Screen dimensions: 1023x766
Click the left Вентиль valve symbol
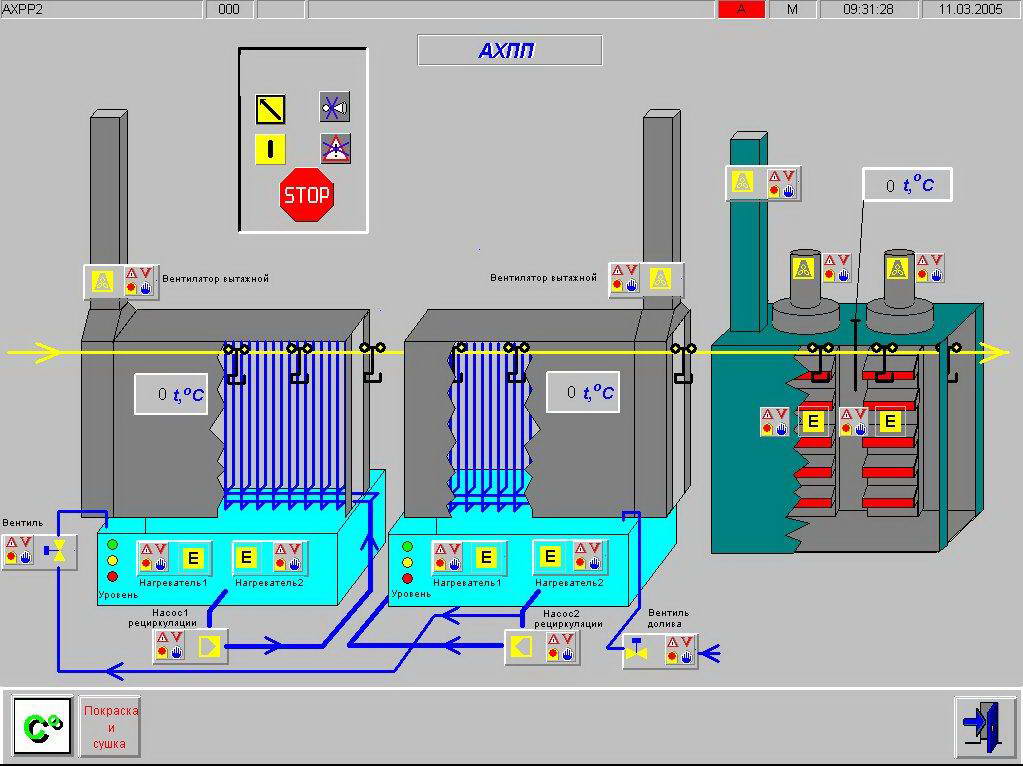tap(61, 550)
